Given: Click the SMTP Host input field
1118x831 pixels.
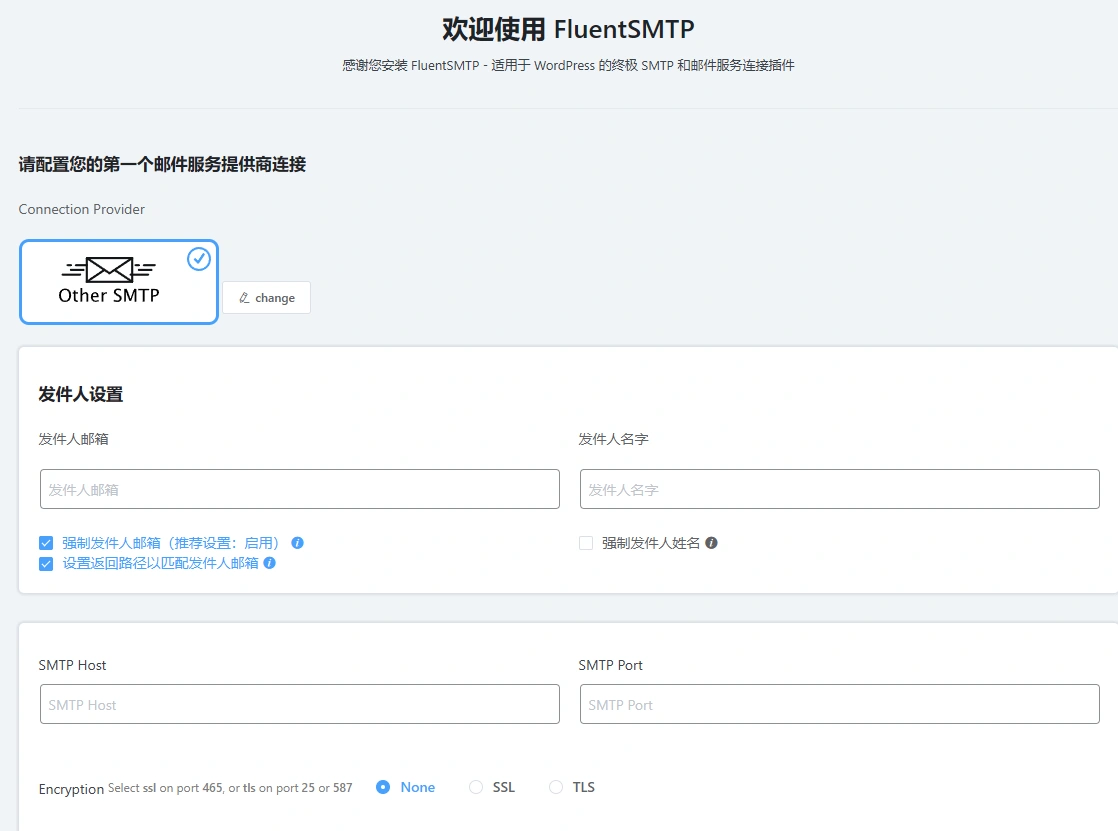Looking at the screenshot, I should point(299,704).
